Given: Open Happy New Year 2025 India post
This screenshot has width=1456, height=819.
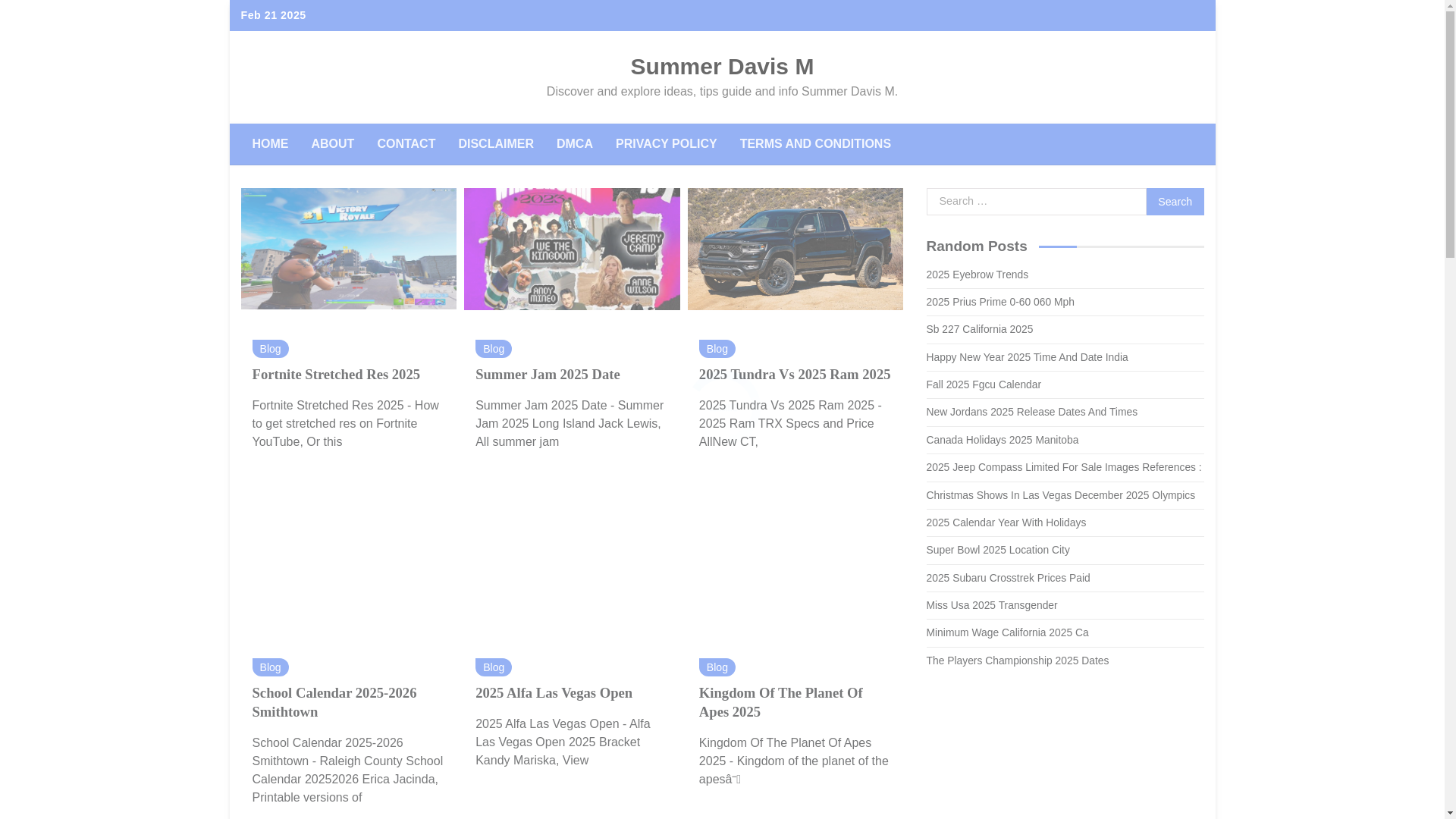Looking at the screenshot, I should 1027,357.
